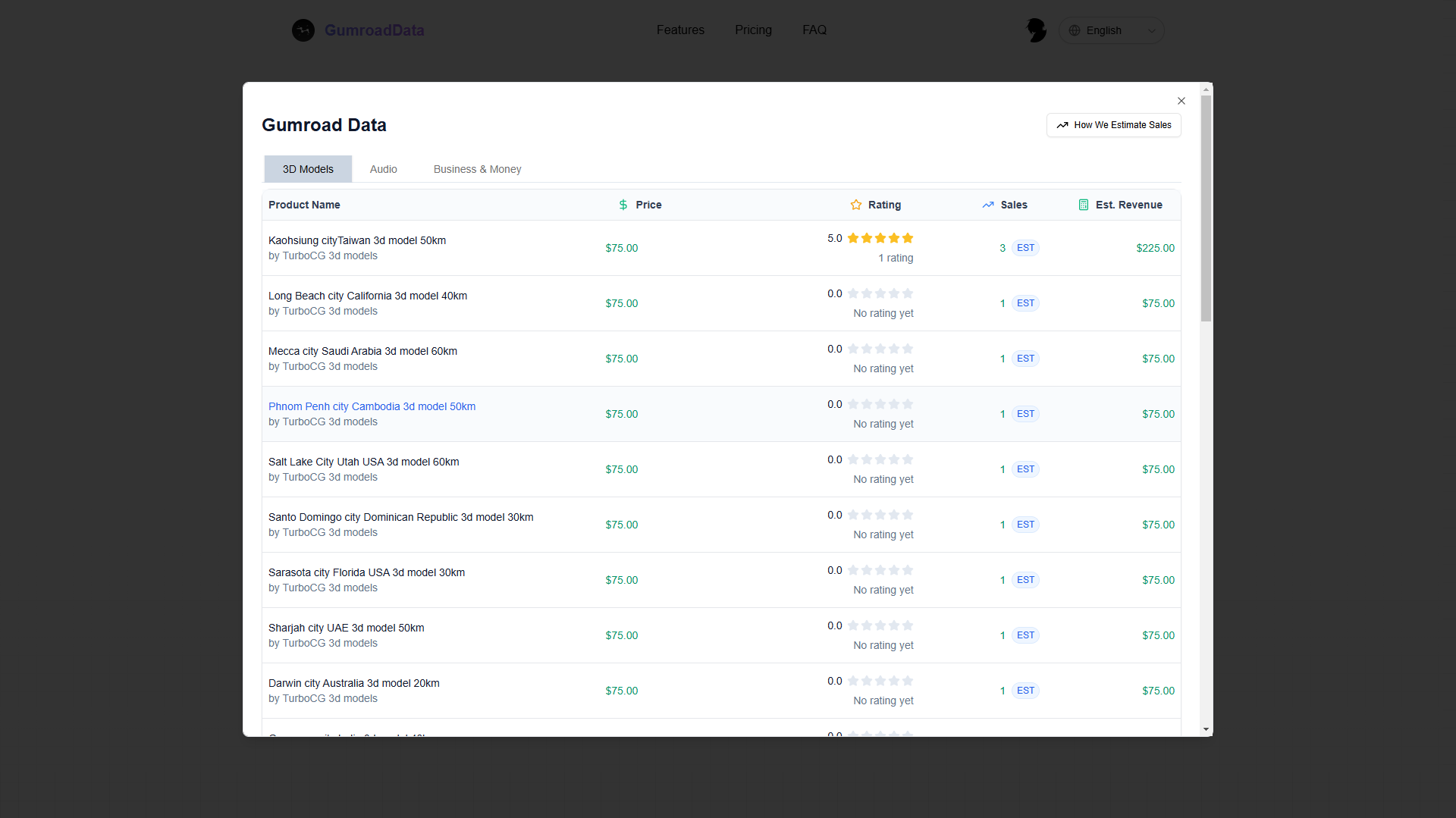Open Kaohsiung cityTaiwan 3d model 50km

pyautogui.click(x=357, y=240)
